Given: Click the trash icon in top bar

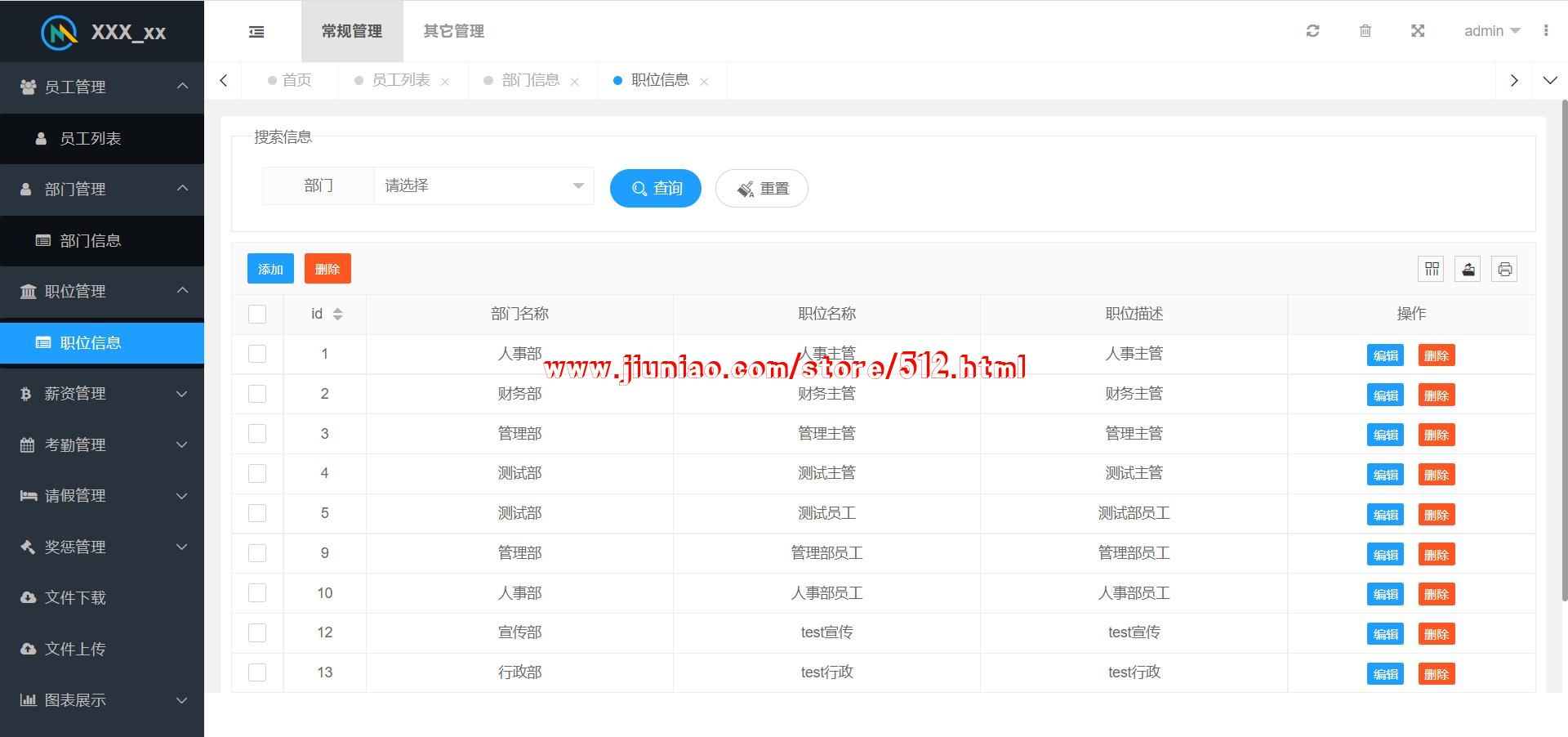Looking at the screenshot, I should pyautogui.click(x=1365, y=31).
